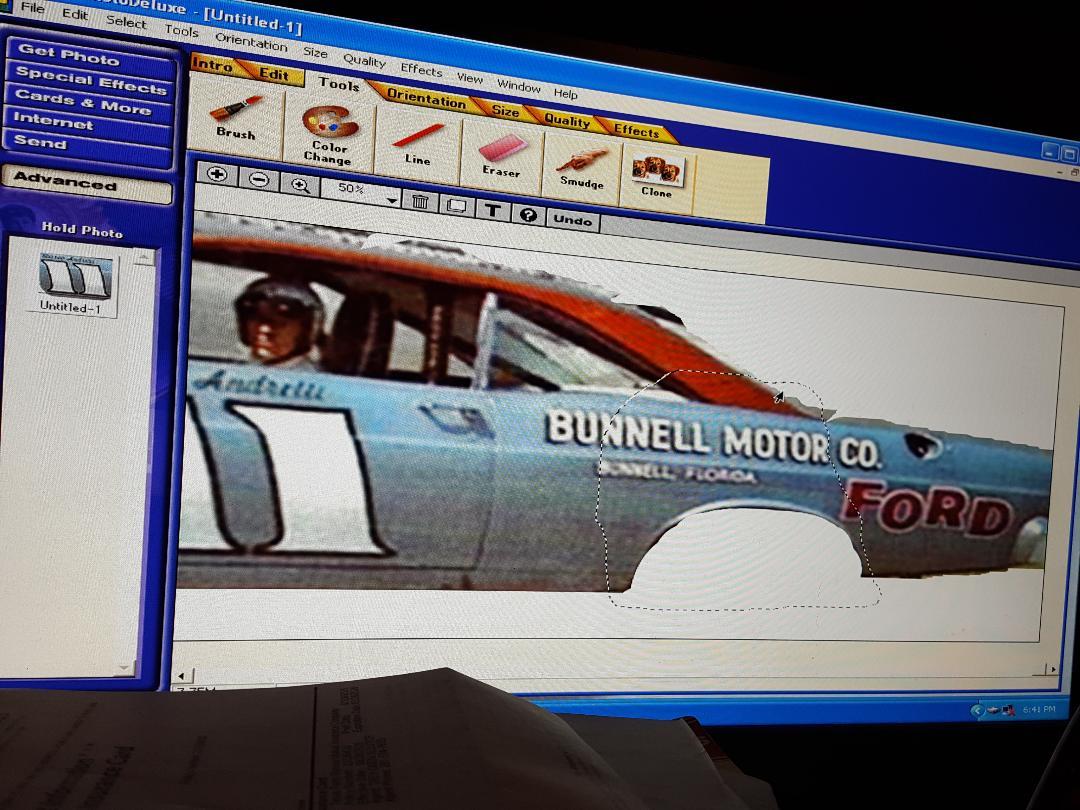Open the Edit menu in the menu bar

tap(75, 14)
